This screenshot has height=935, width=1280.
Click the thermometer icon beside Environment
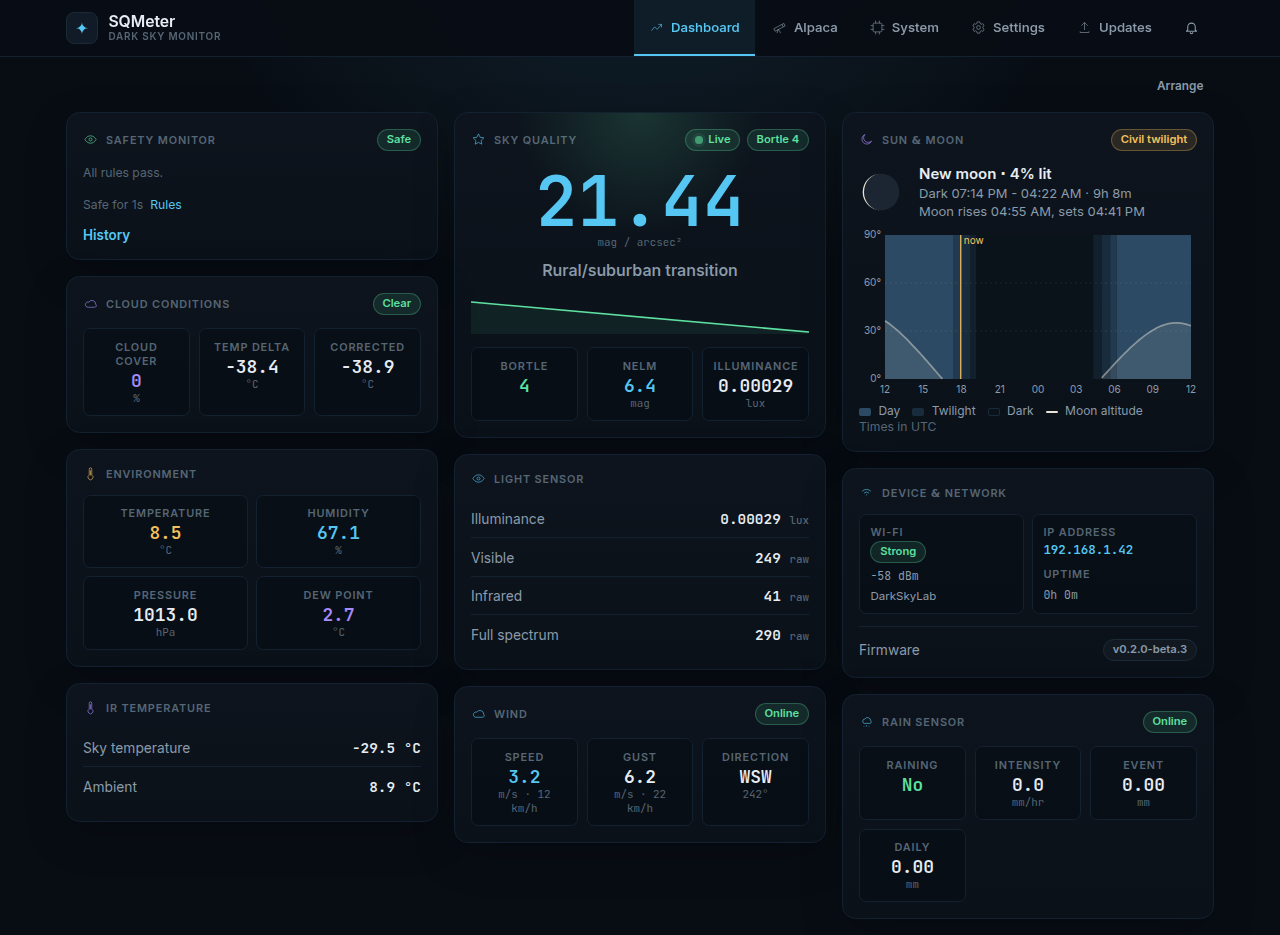(91, 474)
